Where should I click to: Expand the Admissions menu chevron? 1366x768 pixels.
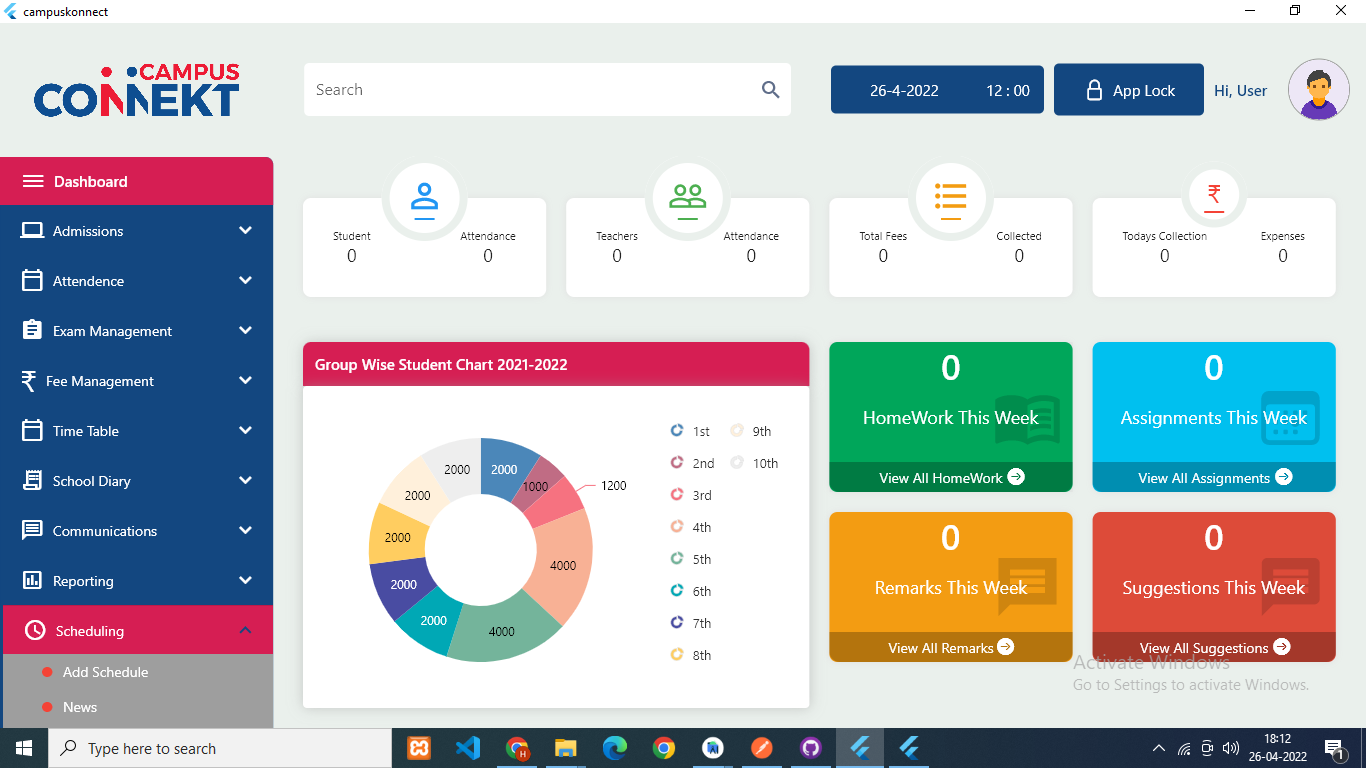(x=245, y=231)
